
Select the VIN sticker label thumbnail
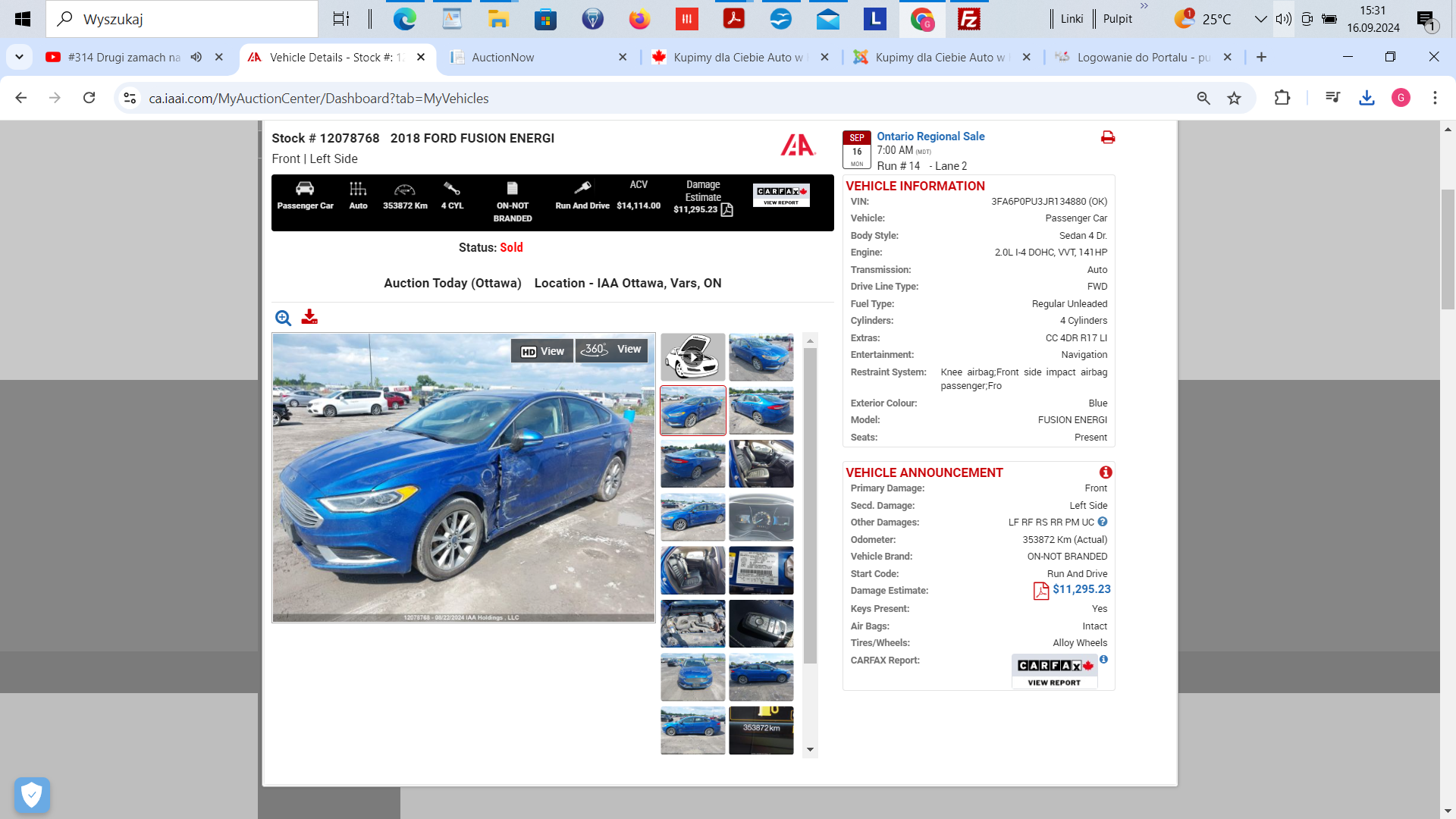761,570
